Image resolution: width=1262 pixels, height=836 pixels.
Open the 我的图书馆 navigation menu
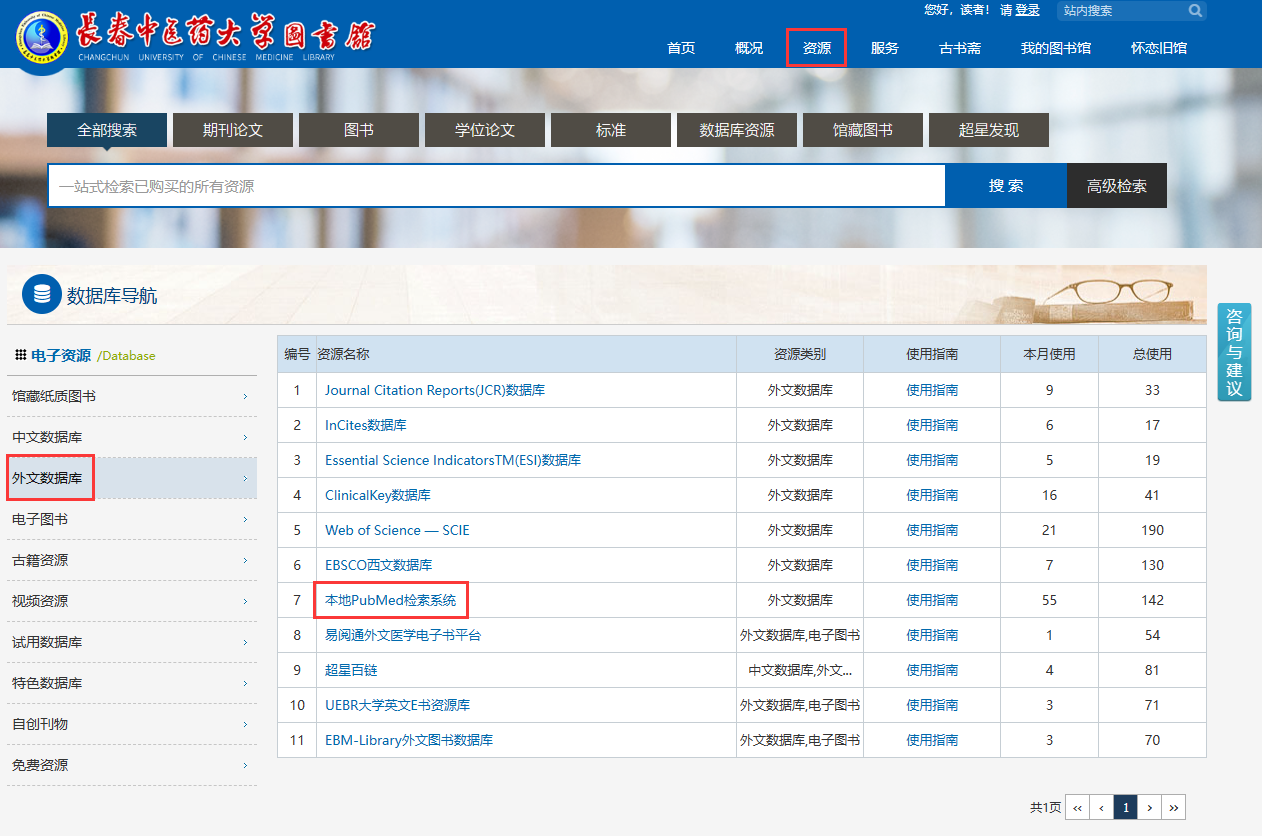click(x=1056, y=48)
